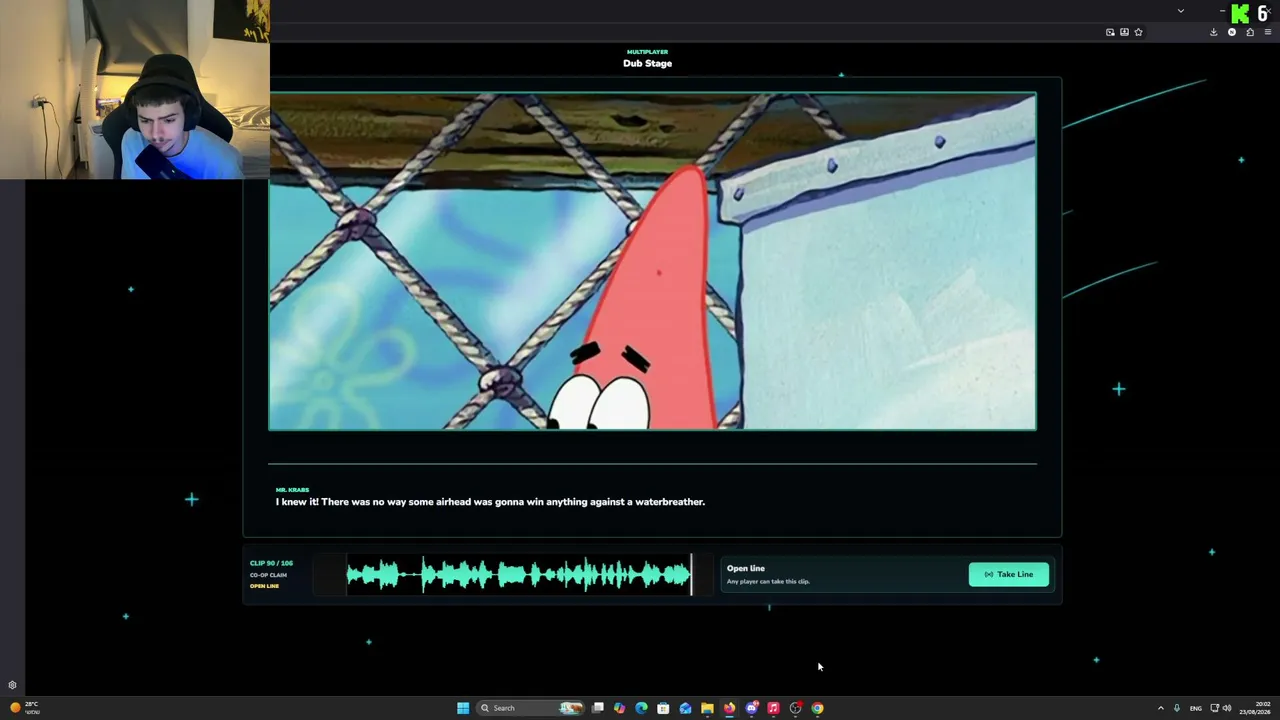Launch Copilot from the taskbar
Image resolution: width=1280 pixels, height=720 pixels.
[620, 708]
